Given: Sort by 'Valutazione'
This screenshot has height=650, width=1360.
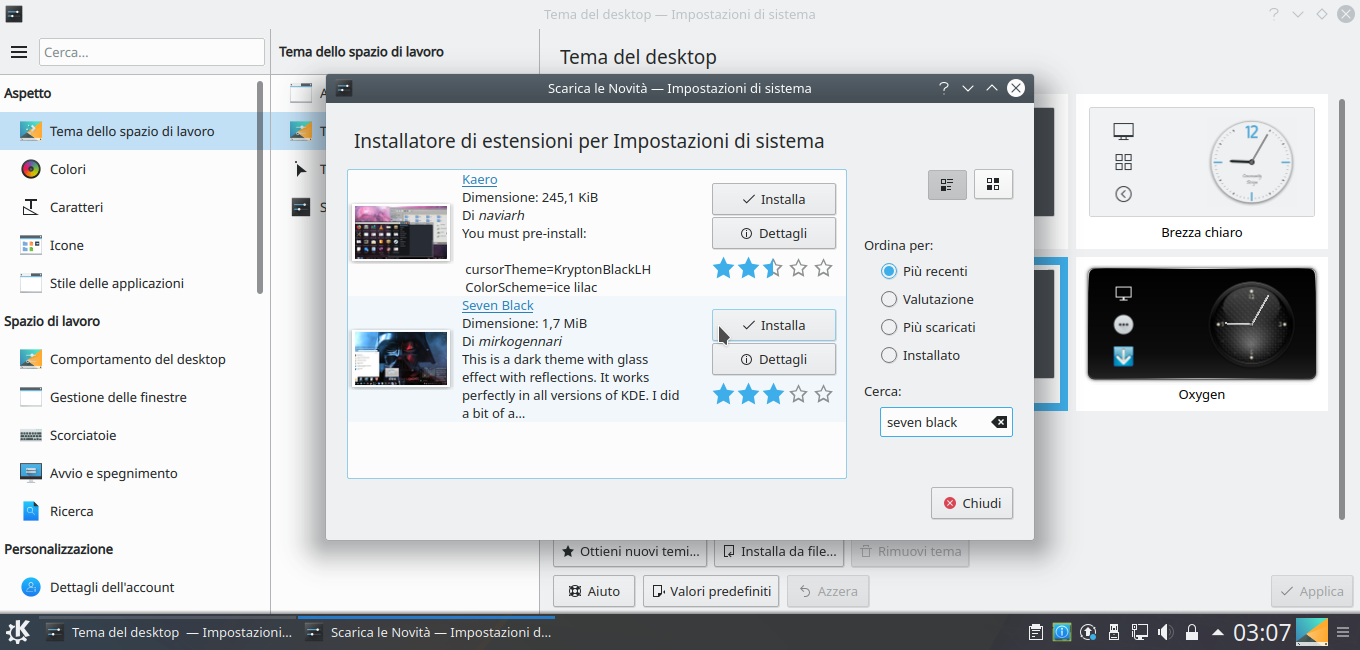Looking at the screenshot, I should 927,299.
